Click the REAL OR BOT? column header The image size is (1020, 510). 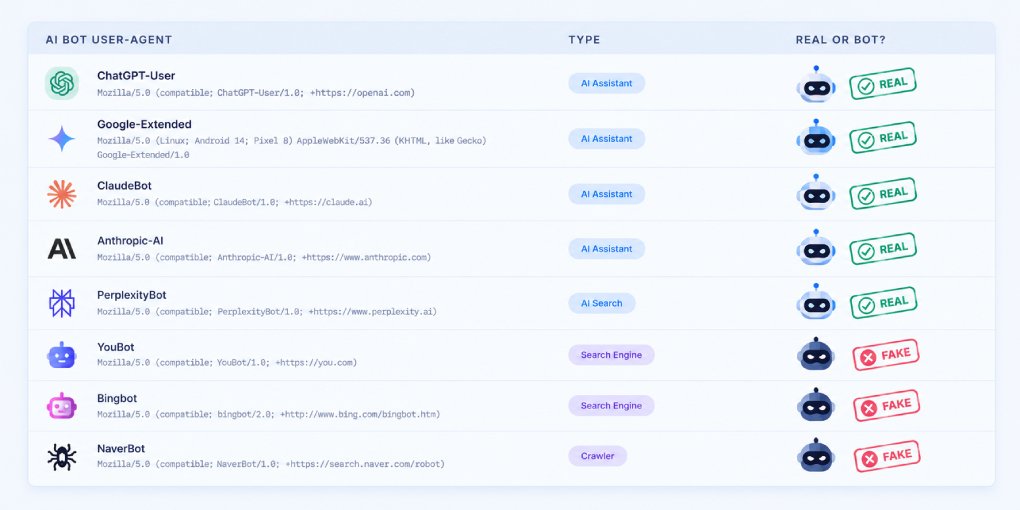[x=840, y=40]
